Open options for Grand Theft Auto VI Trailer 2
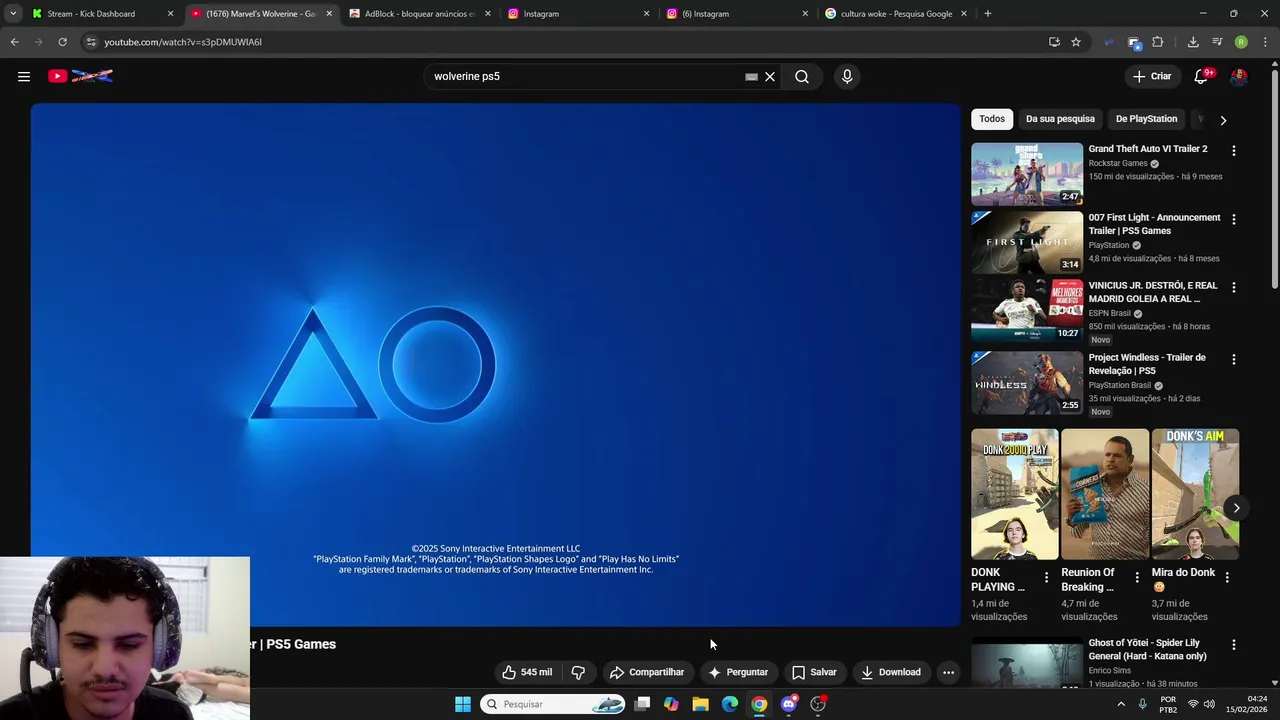The height and width of the screenshot is (720, 1280). pos(1233,150)
